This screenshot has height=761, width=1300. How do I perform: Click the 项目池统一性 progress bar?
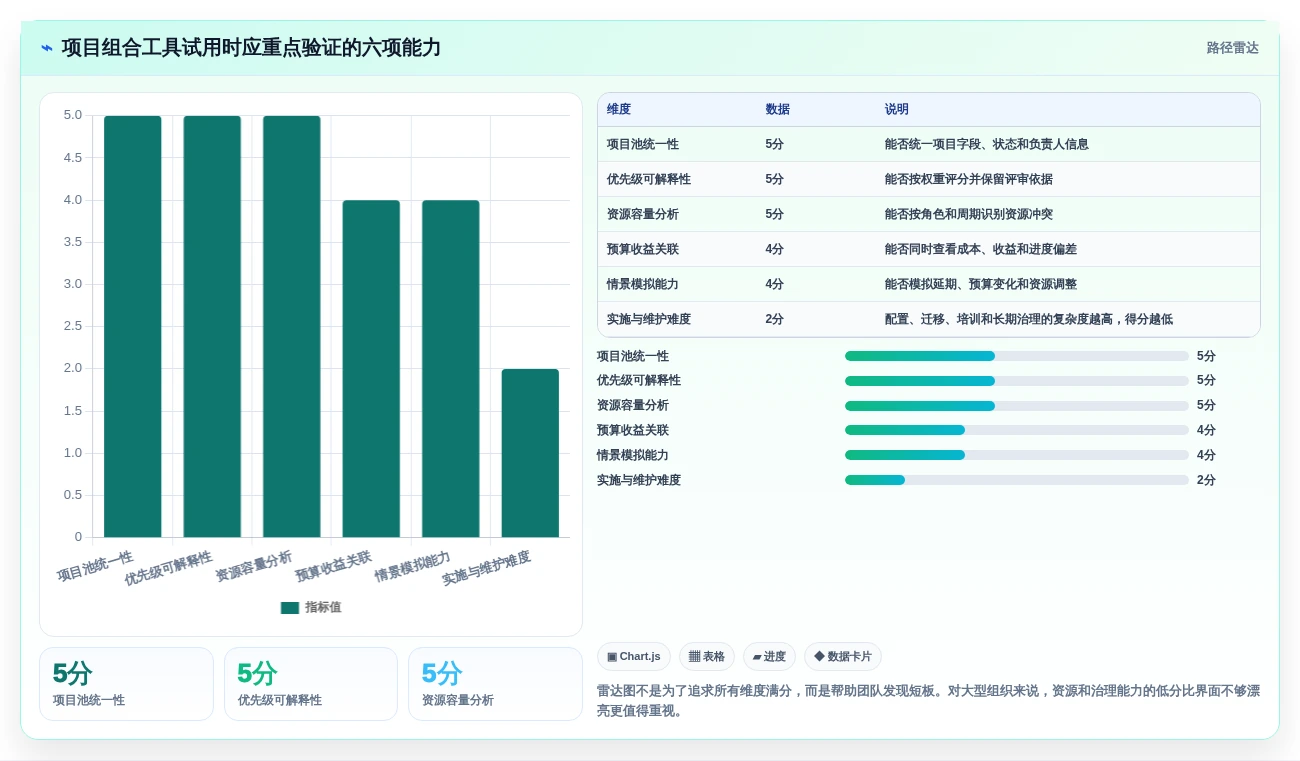[1017, 356]
